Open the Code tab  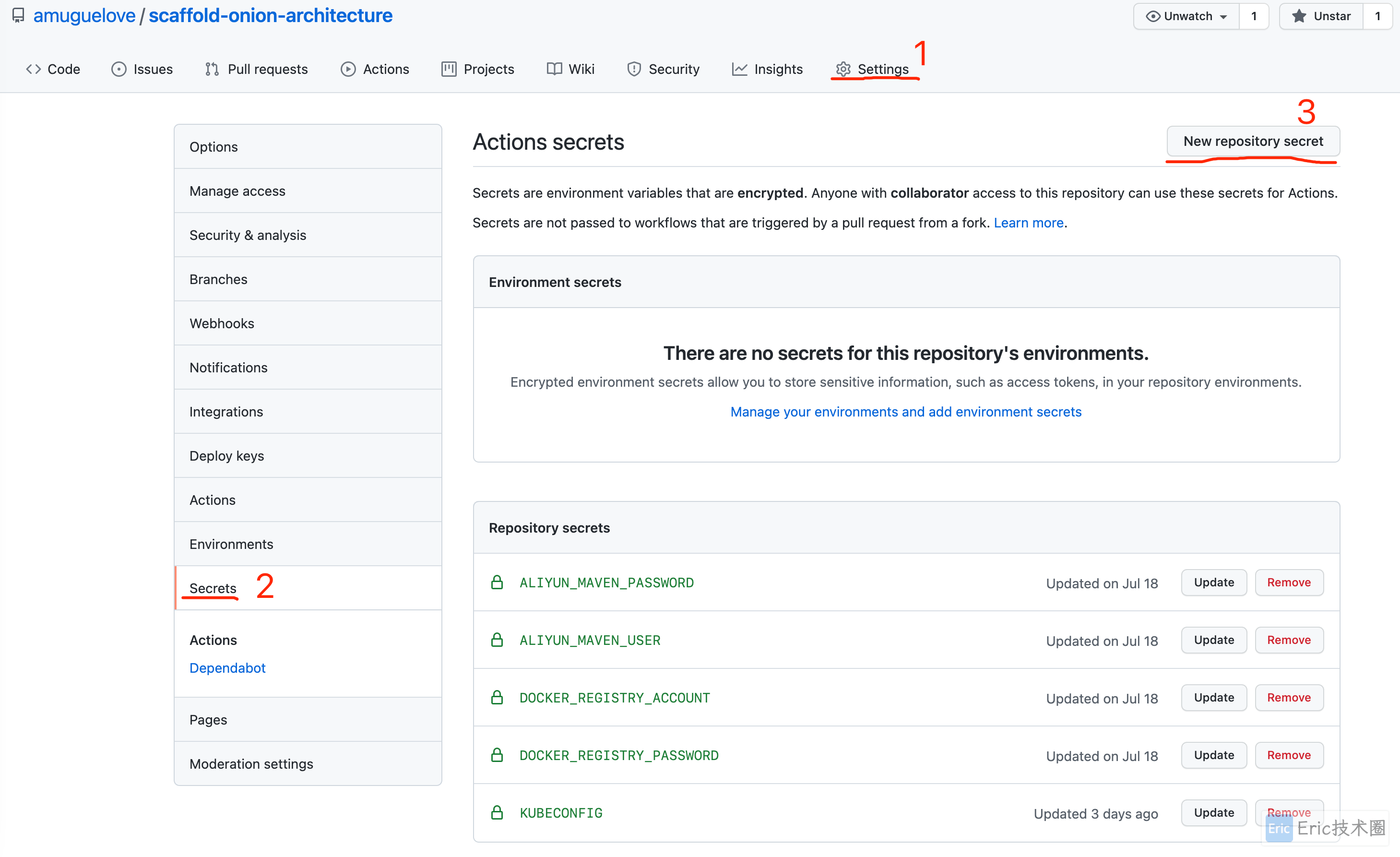click(53, 69)
